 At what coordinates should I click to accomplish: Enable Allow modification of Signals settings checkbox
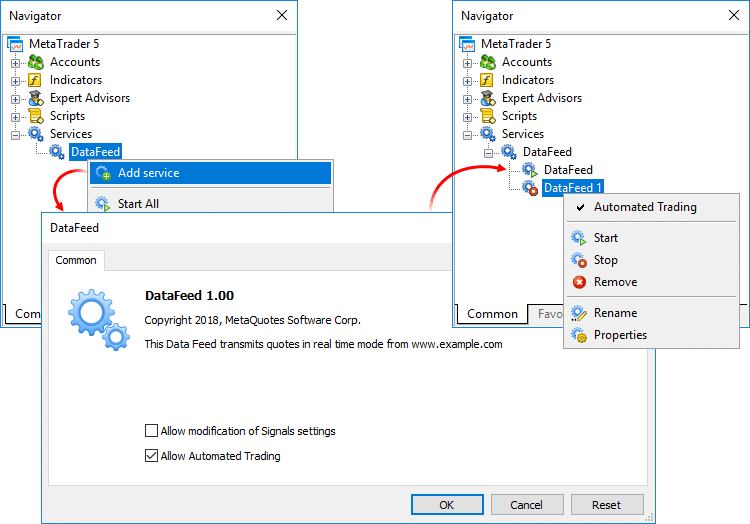point(151,431)
